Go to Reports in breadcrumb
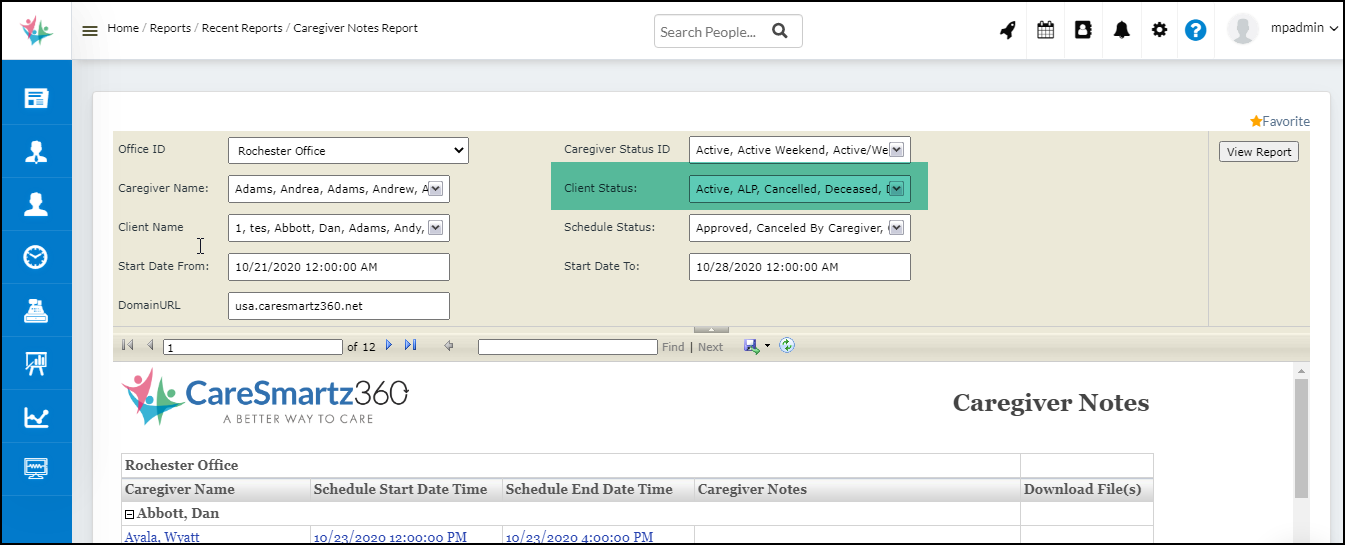This screenshot has width=1345, height=545. (170, 28)
